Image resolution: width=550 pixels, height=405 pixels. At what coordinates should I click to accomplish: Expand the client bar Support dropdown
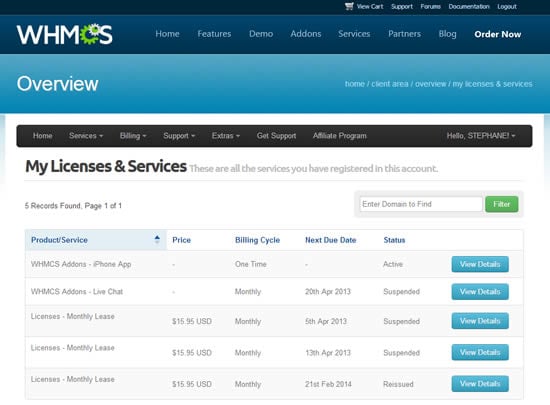(x=179, y=136)
